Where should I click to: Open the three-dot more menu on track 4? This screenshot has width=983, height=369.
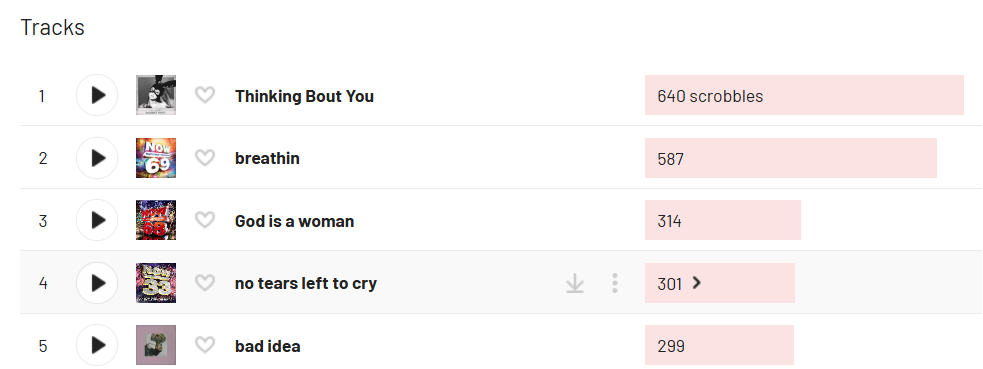point(614,283)
